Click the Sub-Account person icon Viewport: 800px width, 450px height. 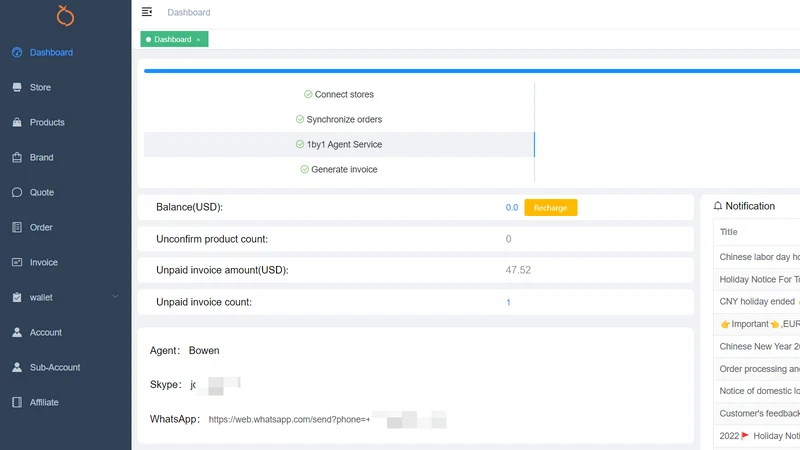point(17,367)
